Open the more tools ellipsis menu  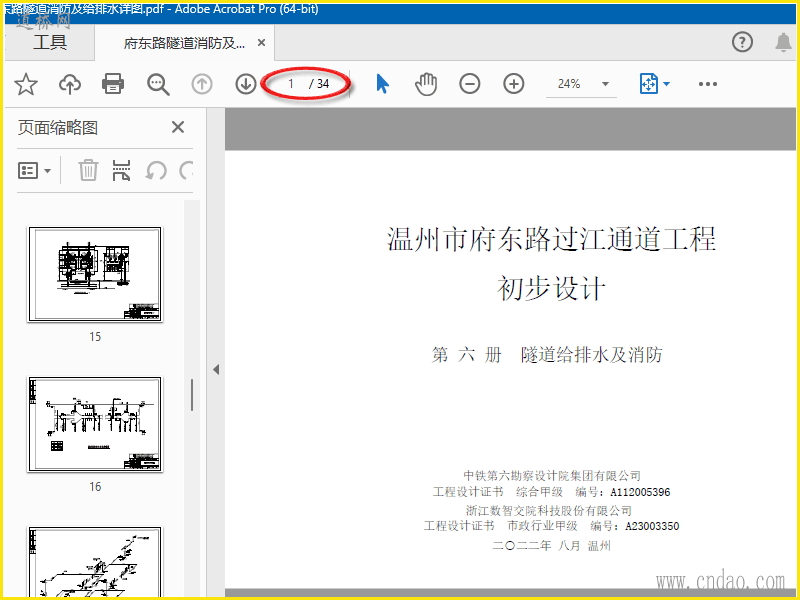[x=708, y=84]
